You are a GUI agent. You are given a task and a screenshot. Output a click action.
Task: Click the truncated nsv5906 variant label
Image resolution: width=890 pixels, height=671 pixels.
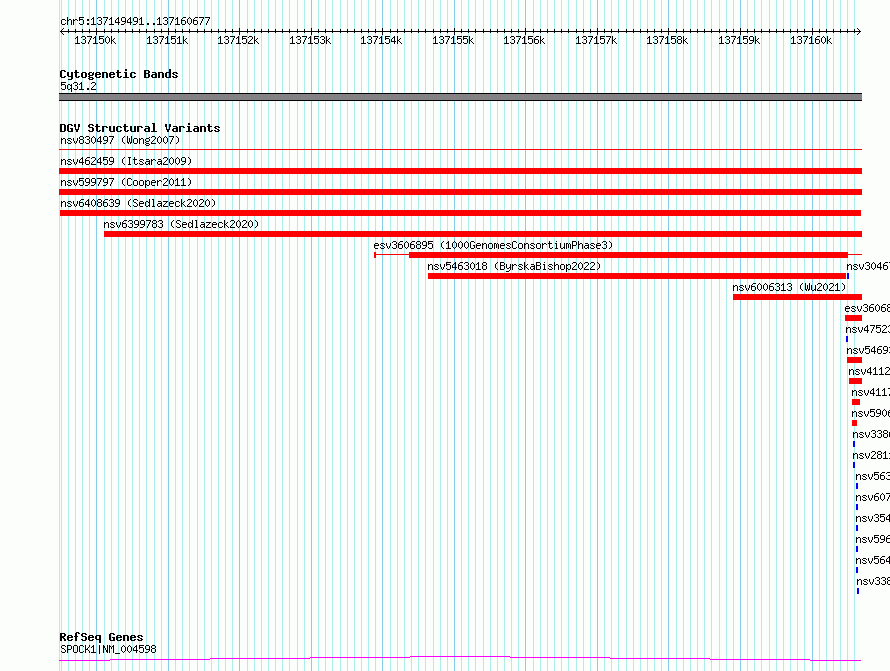(871, 413)
